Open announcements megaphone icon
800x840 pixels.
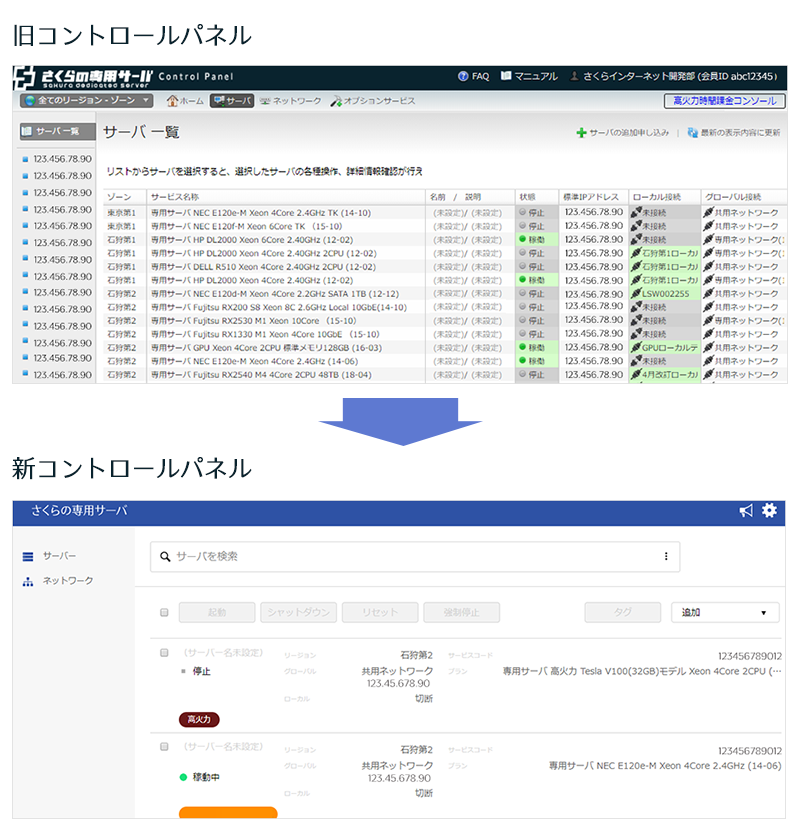pyautogui.click(x=746, y=511)
